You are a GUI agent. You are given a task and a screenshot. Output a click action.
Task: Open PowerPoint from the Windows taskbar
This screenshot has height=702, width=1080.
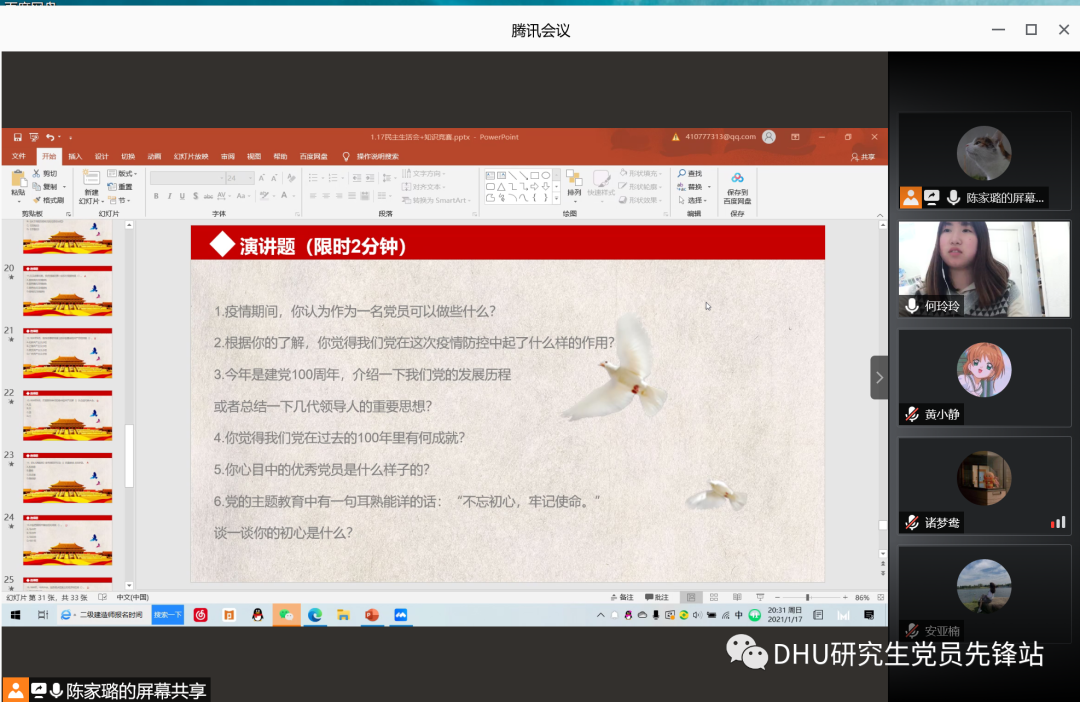coord(371,615)
